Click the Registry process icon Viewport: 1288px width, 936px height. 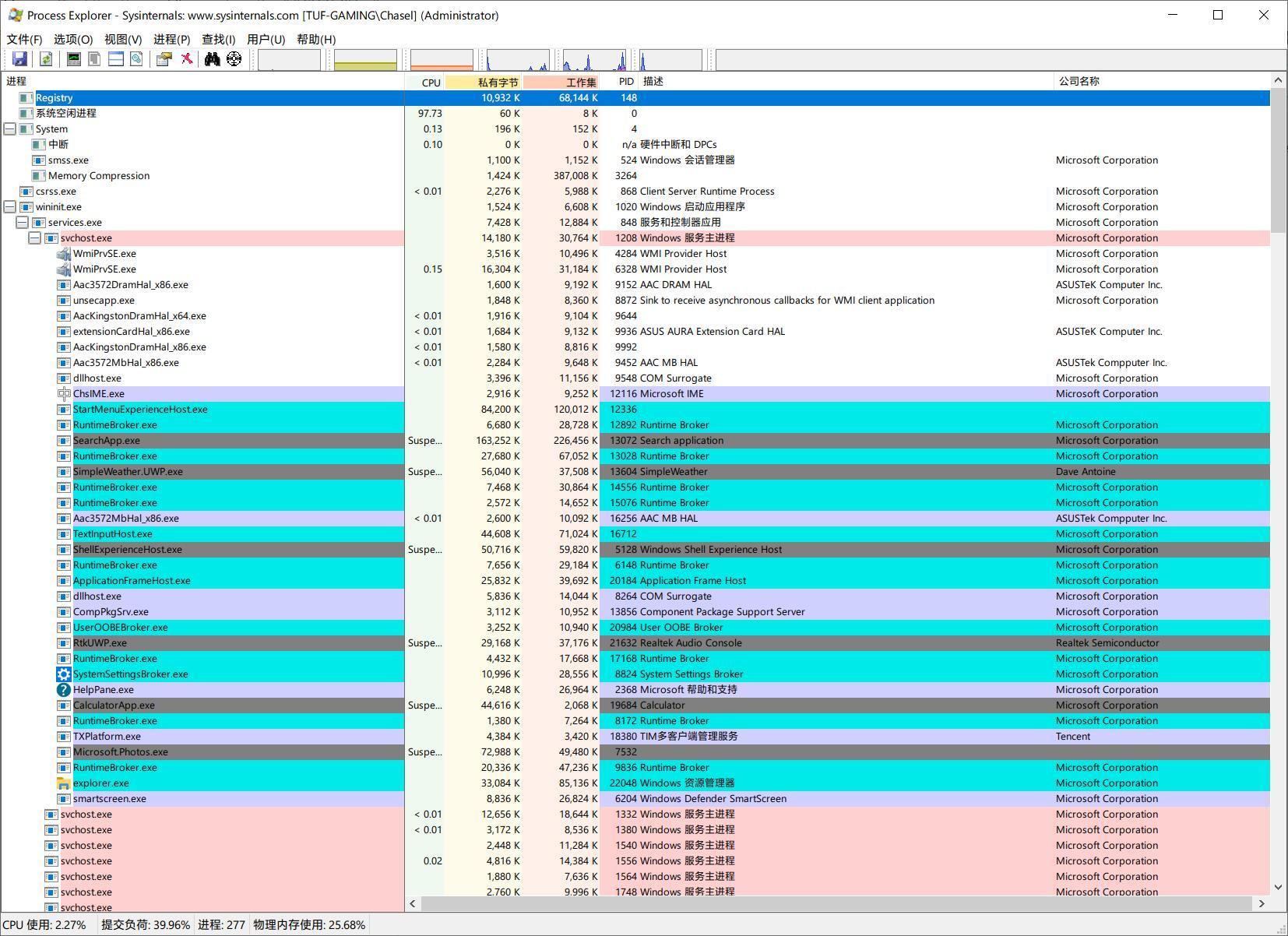(x=26, y=98)
